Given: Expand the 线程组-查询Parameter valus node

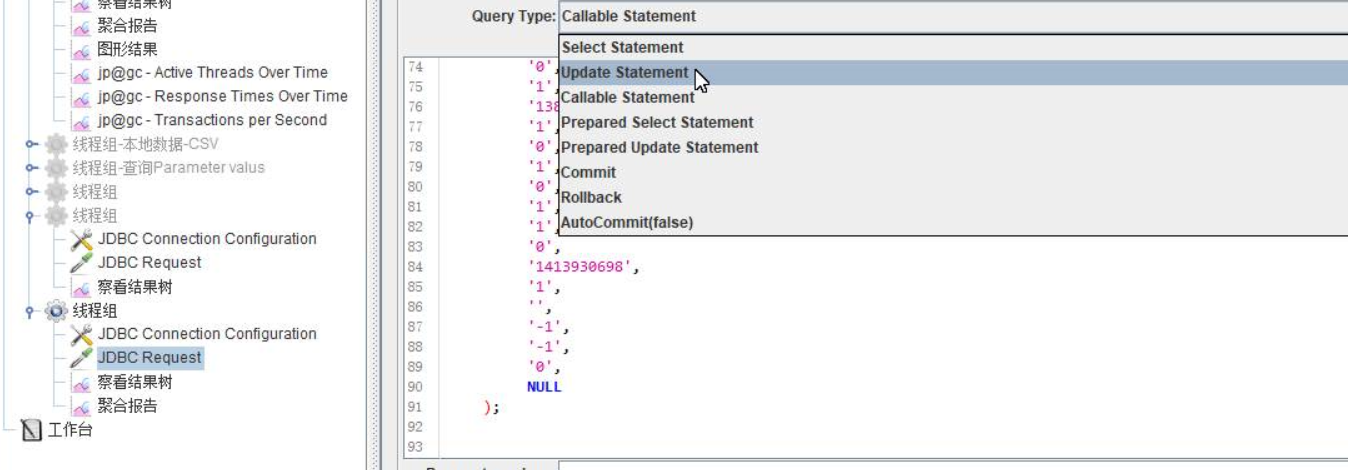Looking at the screenshot, I should coord(33,168).
